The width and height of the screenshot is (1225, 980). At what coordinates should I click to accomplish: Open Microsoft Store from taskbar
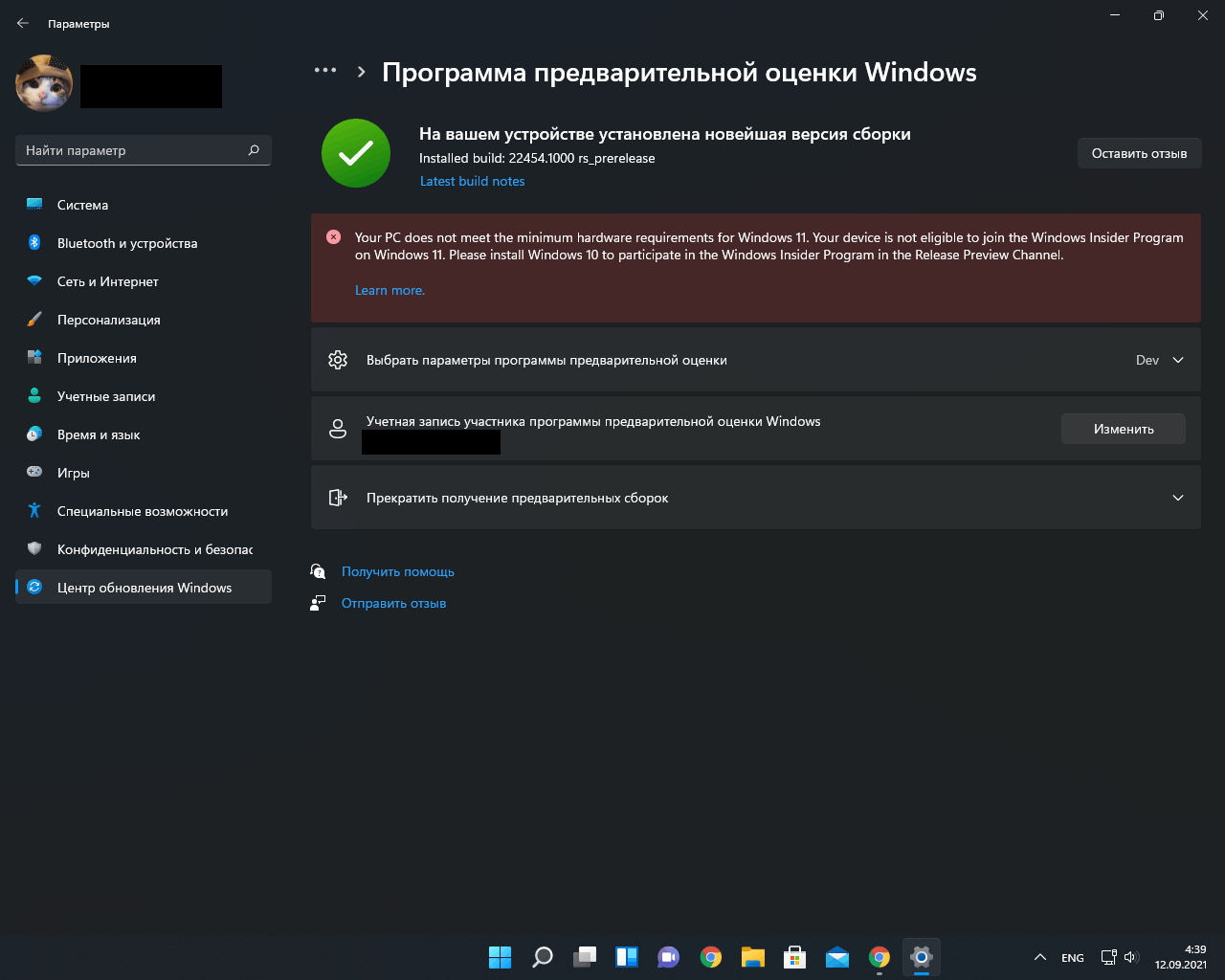[794, 957]
